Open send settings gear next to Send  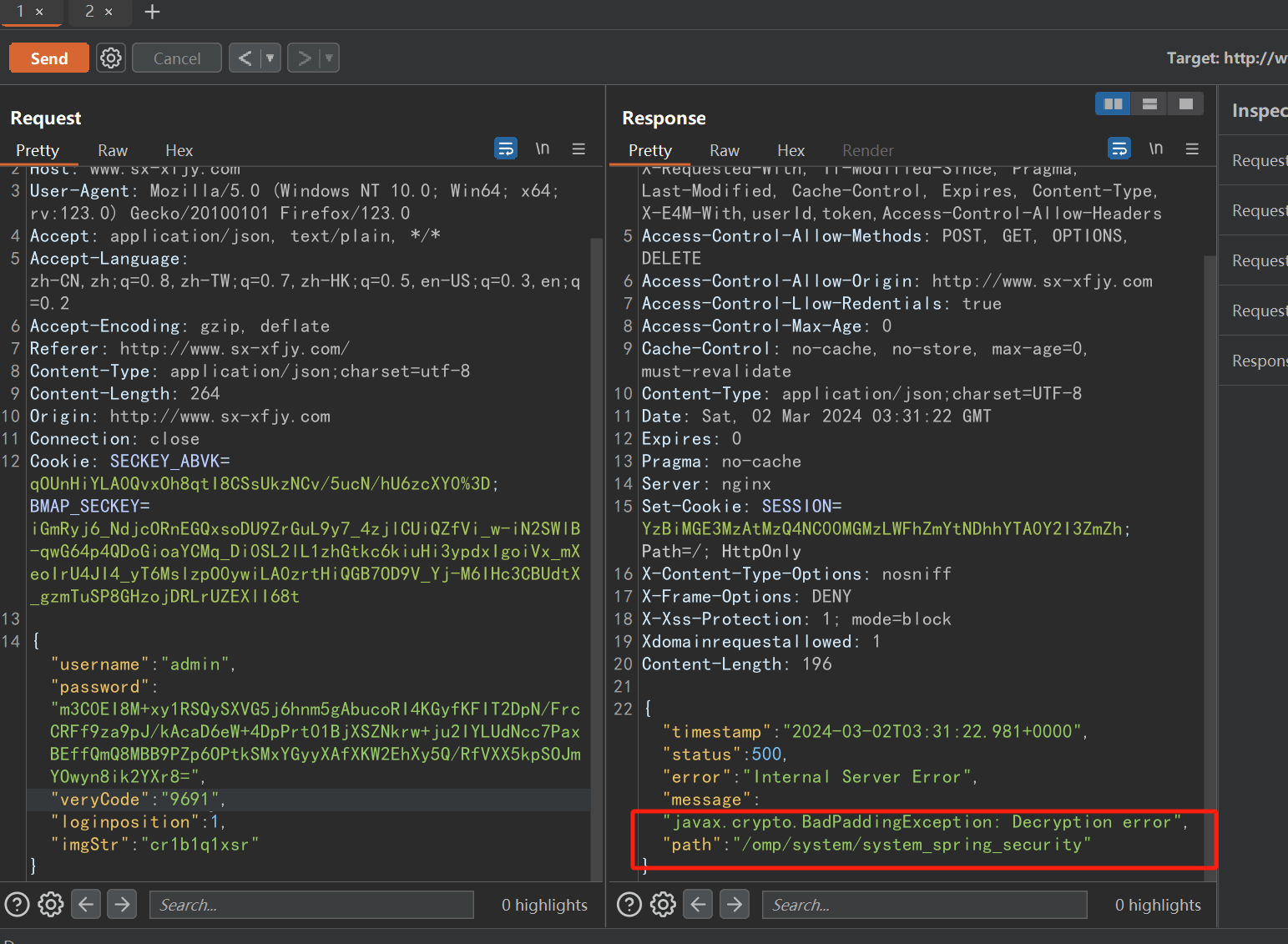(x=111, y=58)
